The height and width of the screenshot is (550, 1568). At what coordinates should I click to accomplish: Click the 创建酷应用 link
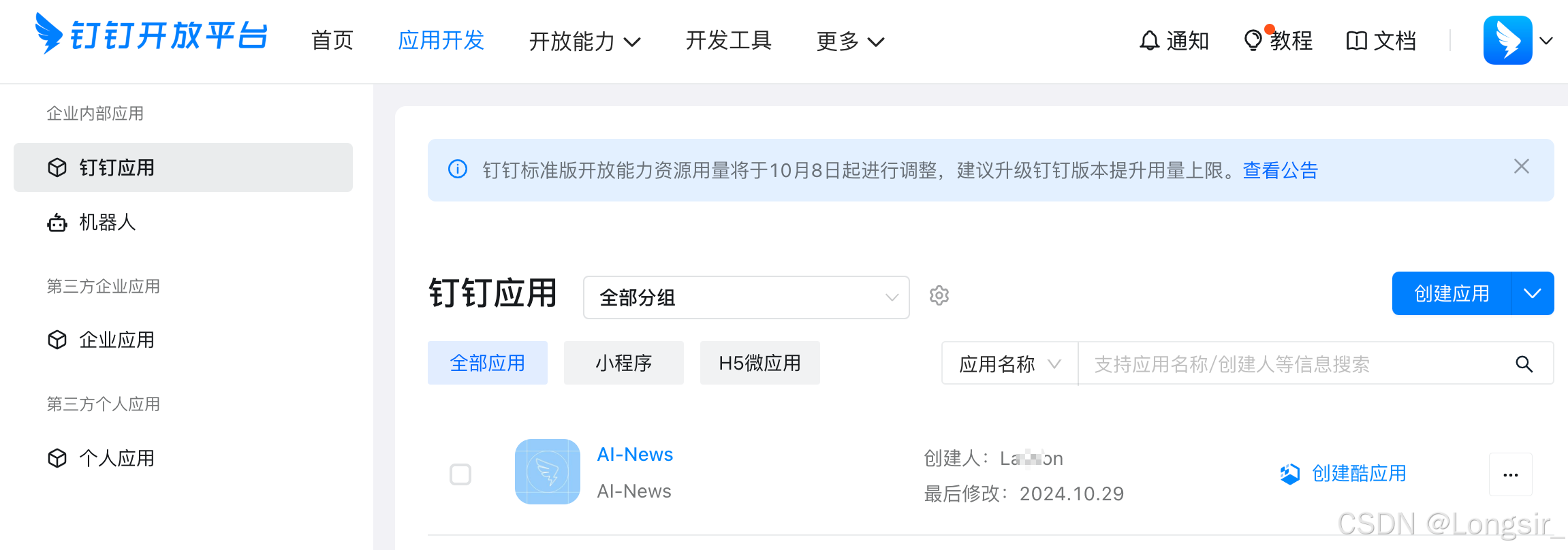[1343, 474]
